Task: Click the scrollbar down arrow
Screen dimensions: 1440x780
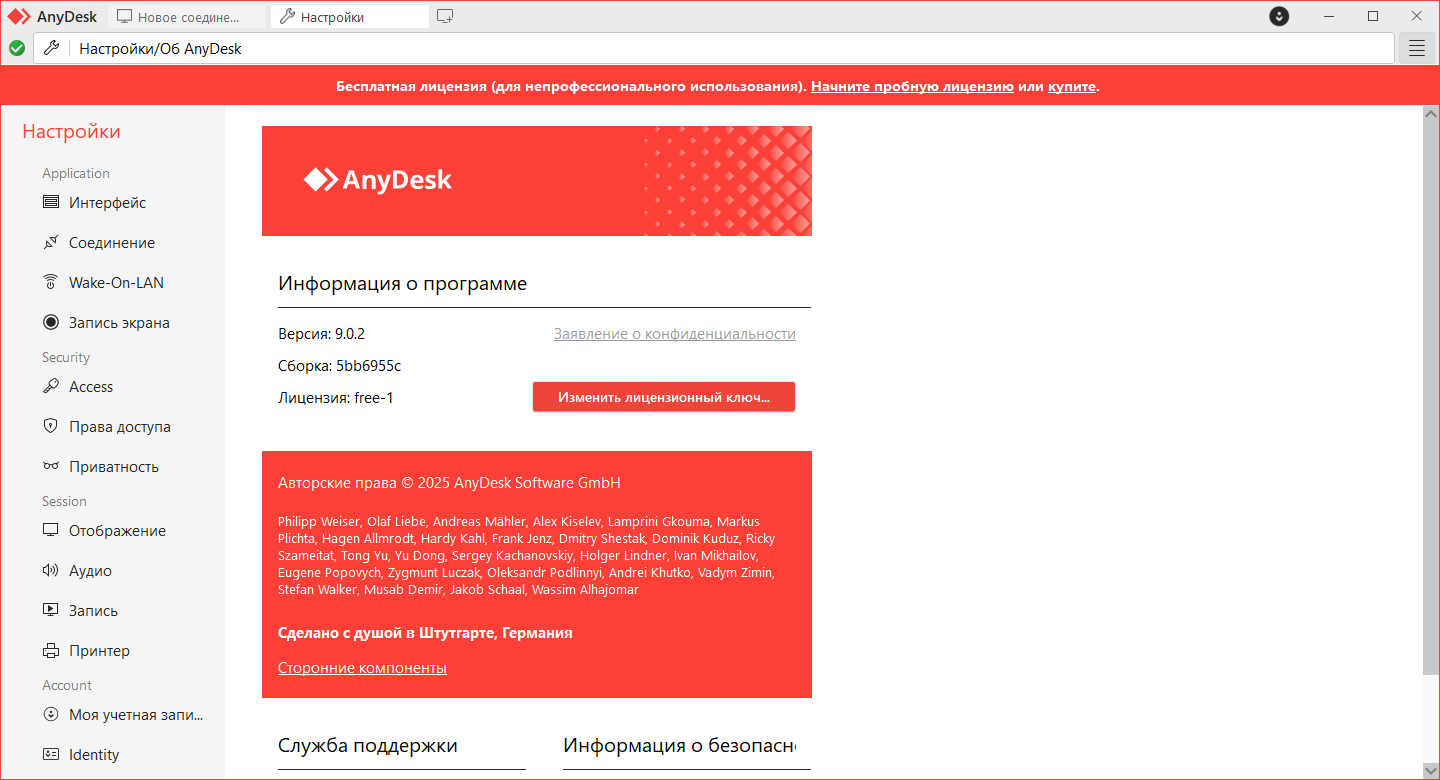Action: (x=1431, y=770)
